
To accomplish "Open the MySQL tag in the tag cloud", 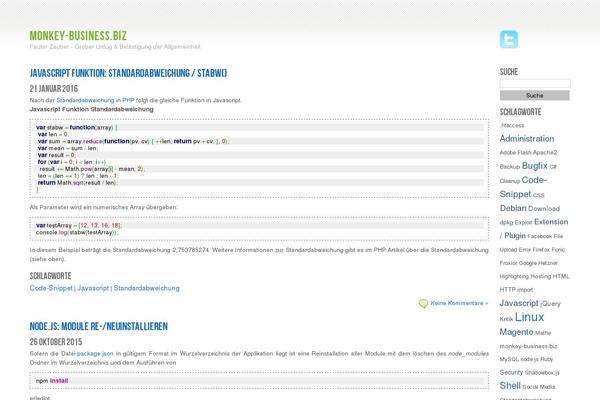I will [509, 359].
